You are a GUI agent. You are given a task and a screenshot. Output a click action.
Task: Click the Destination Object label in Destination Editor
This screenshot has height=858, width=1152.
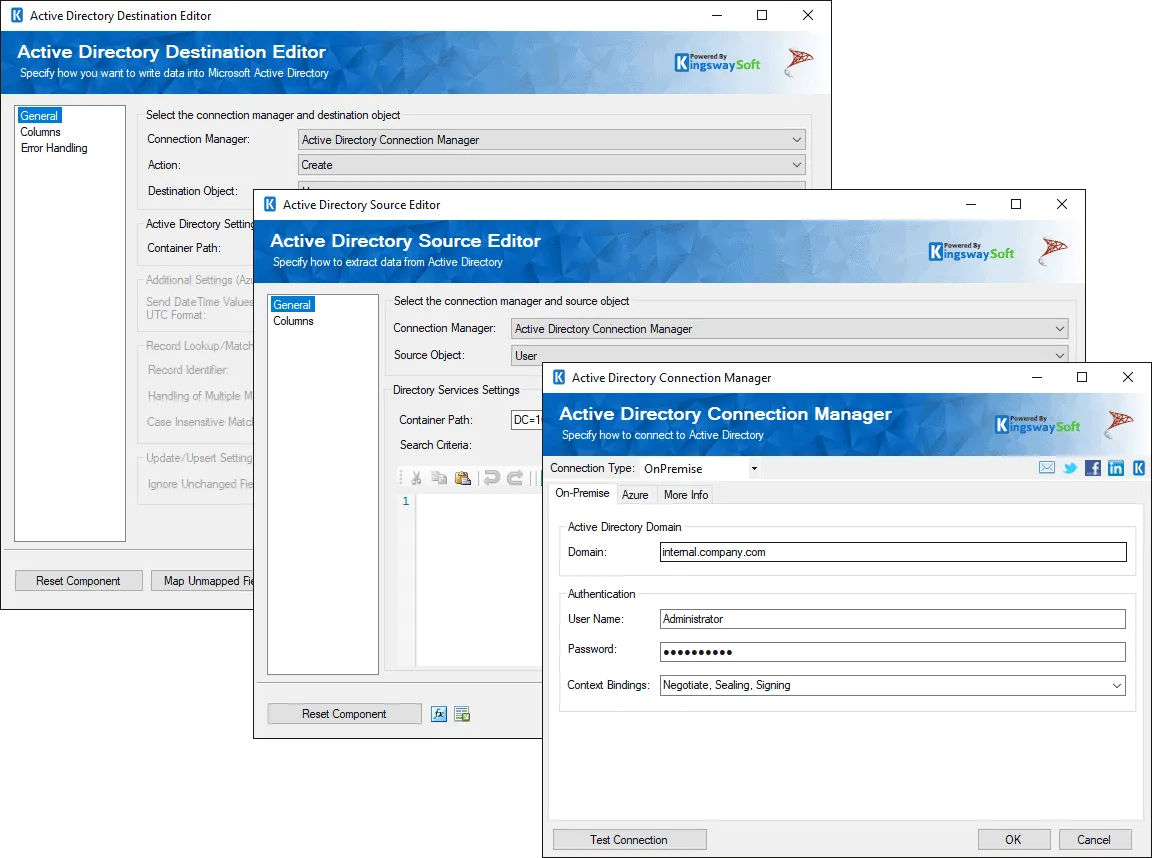[x=192, y=191]
